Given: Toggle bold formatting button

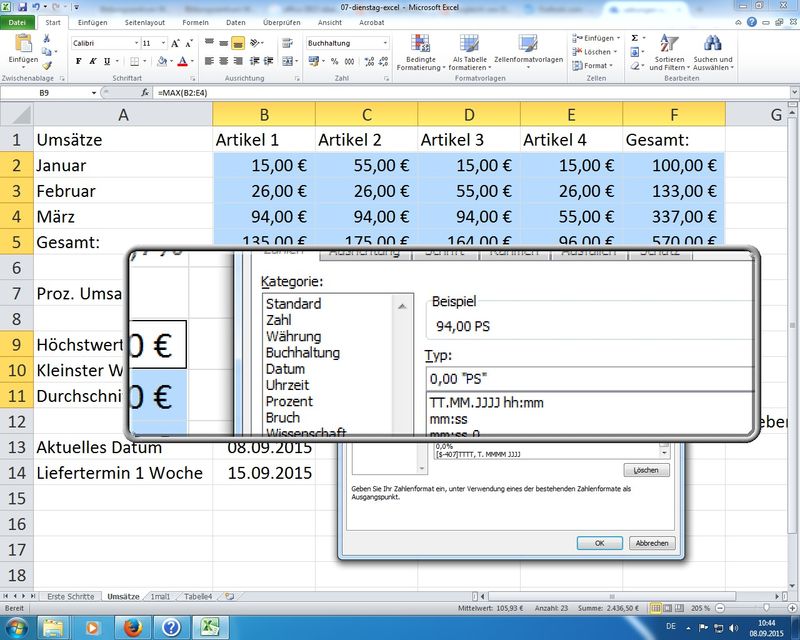Looking at the screenshot, I should point(79,61).
